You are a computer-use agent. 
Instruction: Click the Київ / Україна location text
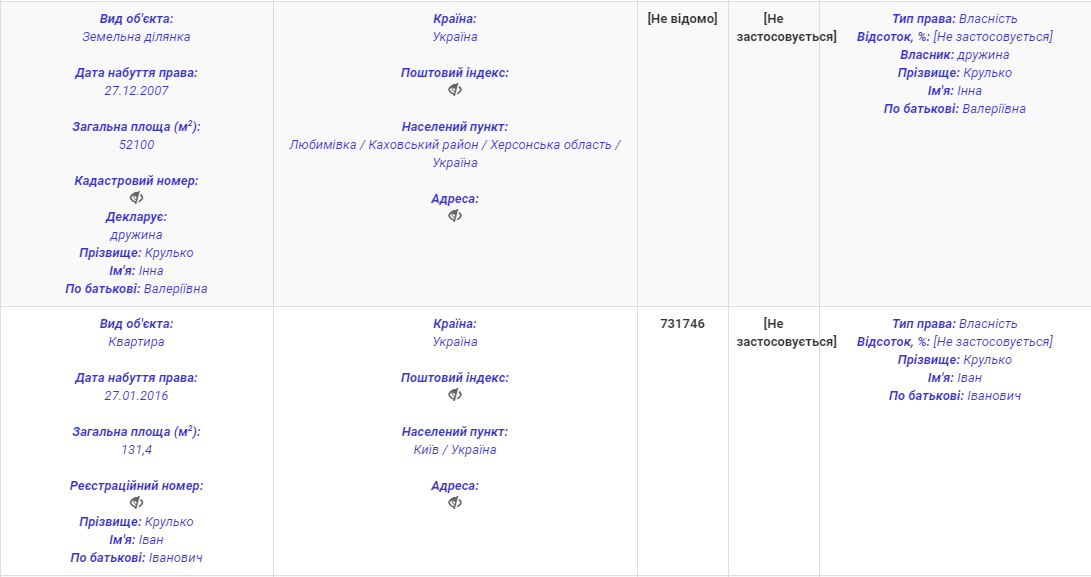coord(455,450)
